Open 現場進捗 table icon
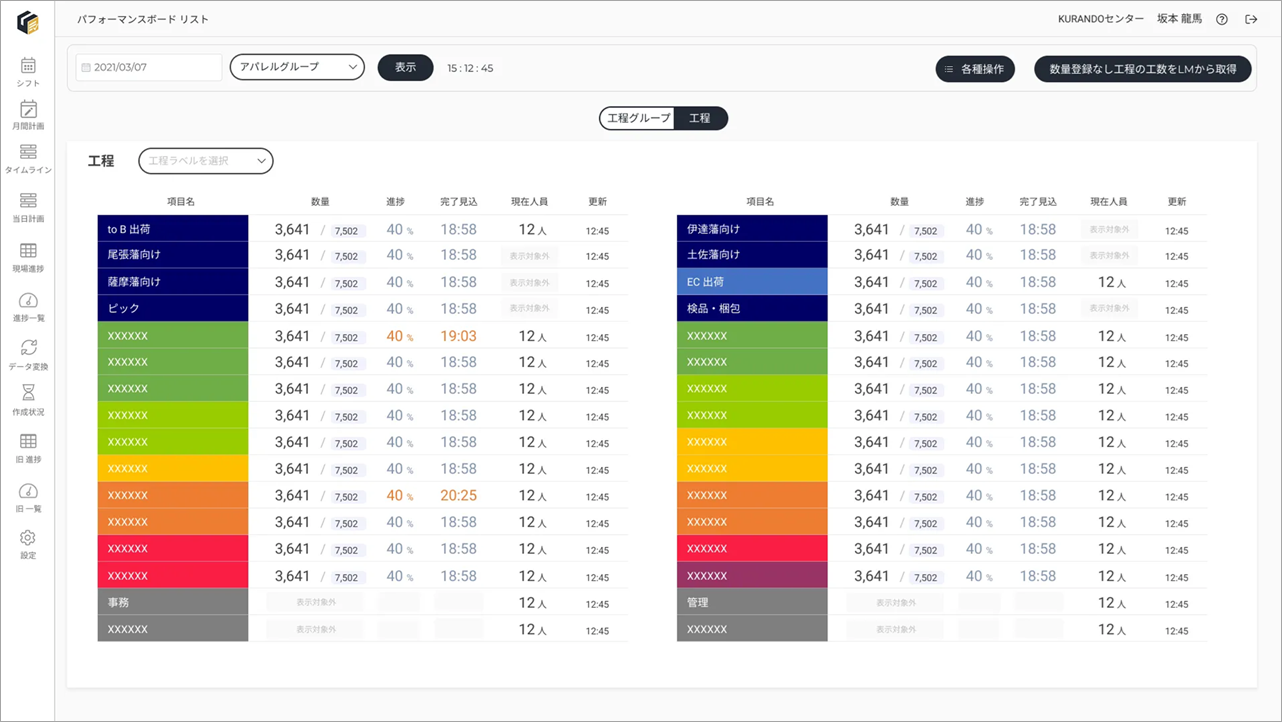 [x=28, y=251]
